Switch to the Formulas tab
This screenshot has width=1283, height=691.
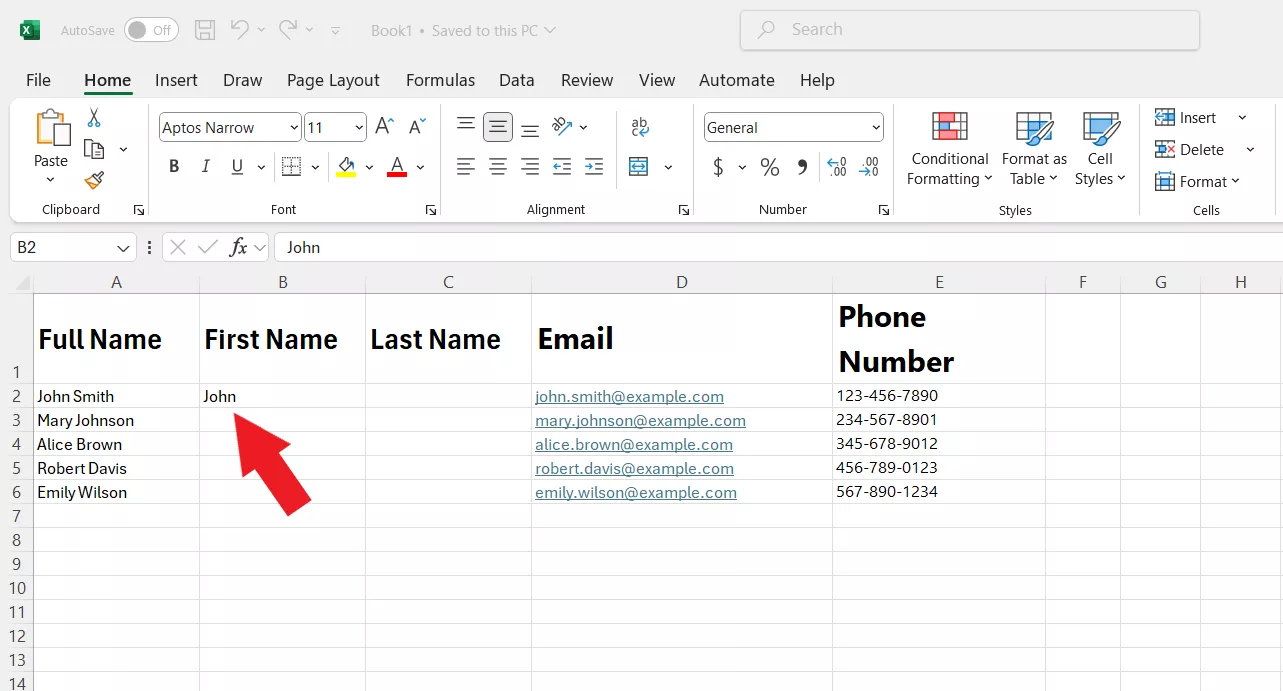coord(440,80)
